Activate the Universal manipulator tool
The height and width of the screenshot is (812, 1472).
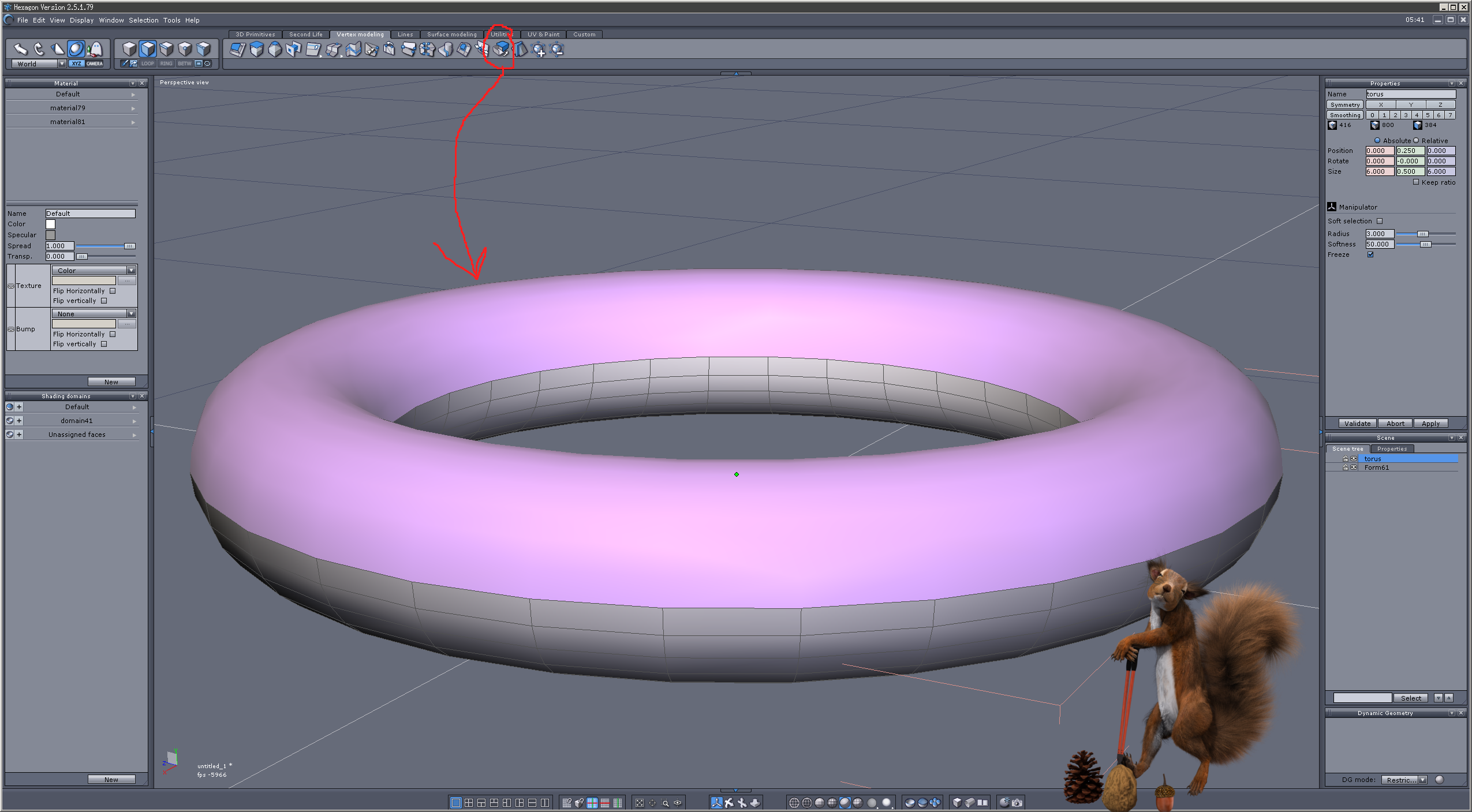tap(76, 49)
